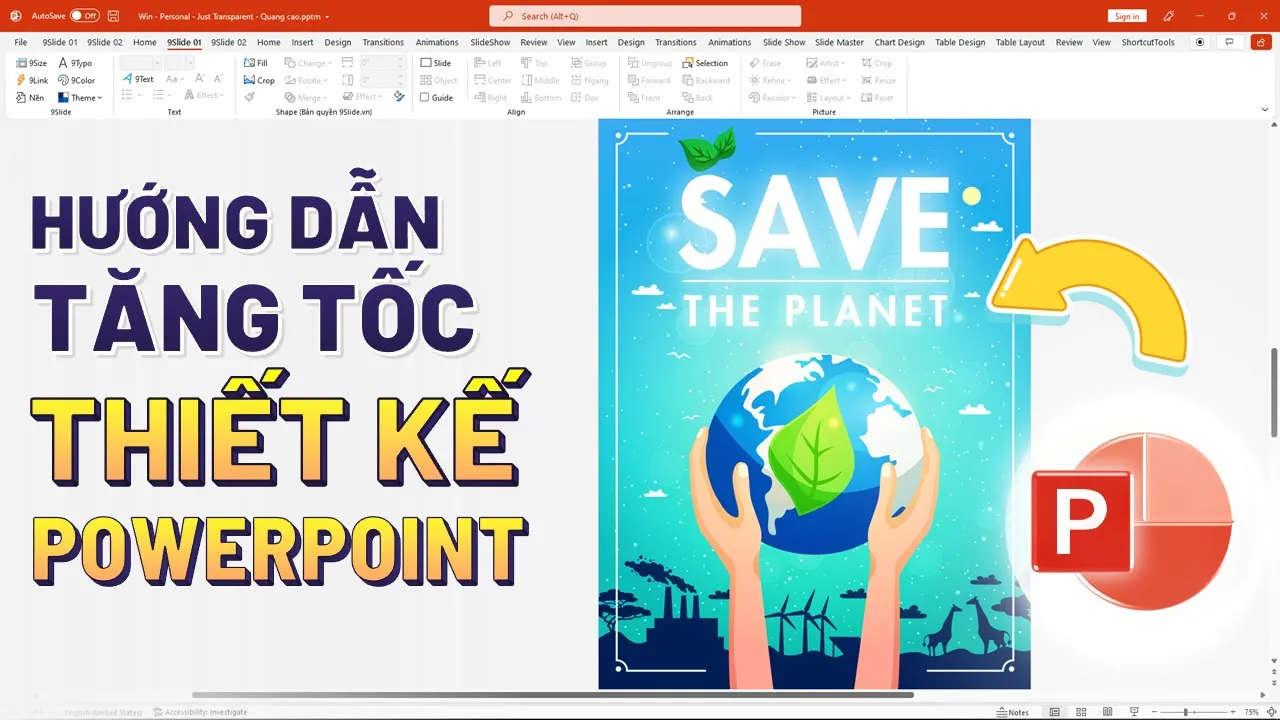
Task: Click the zoom slider in status bar
Action: click(x=1188, y=712)
